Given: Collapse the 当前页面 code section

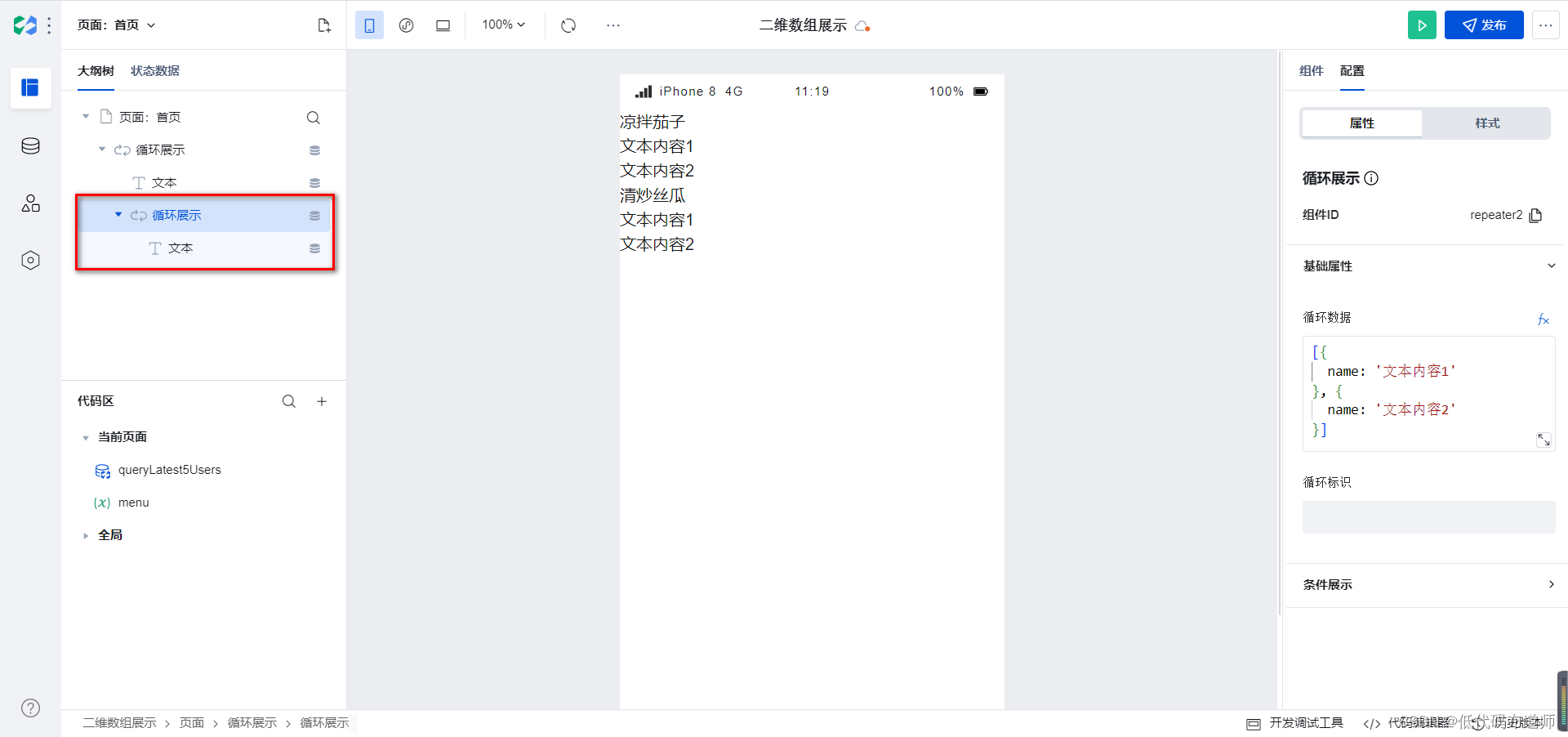Looking at the screenshot, I should (86, 438).
